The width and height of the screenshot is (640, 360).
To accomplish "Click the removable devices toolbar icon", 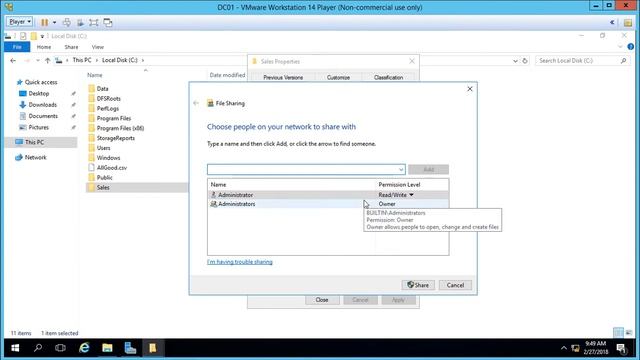I will click(x=80, y=22).
